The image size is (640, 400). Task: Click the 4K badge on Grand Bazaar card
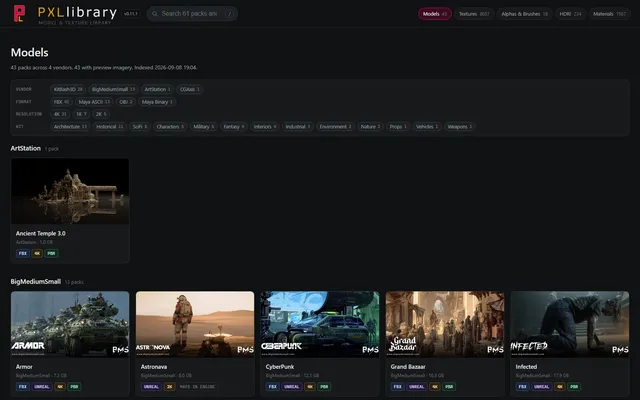click(435, 387)
